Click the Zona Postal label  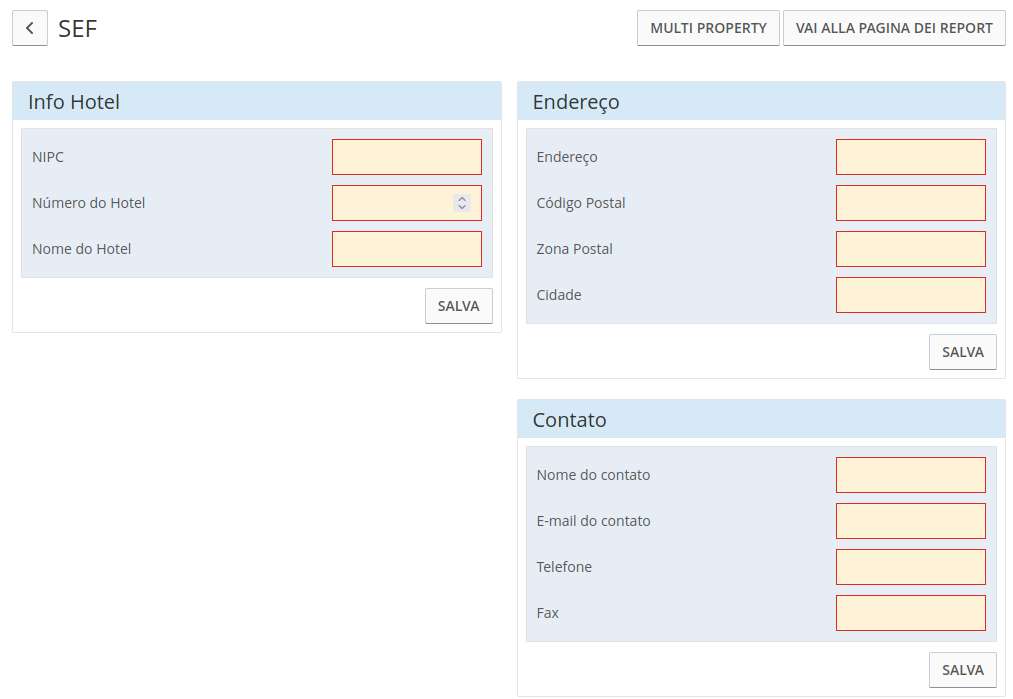click(x=574, y=249)
